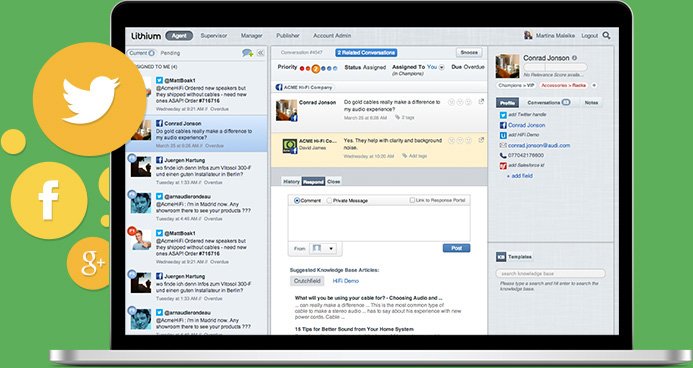The width and height of the screenshot is (693, 368).
Task: Select Conrad Jonson conversation in assigned list
Action: (x=197, y=134)
